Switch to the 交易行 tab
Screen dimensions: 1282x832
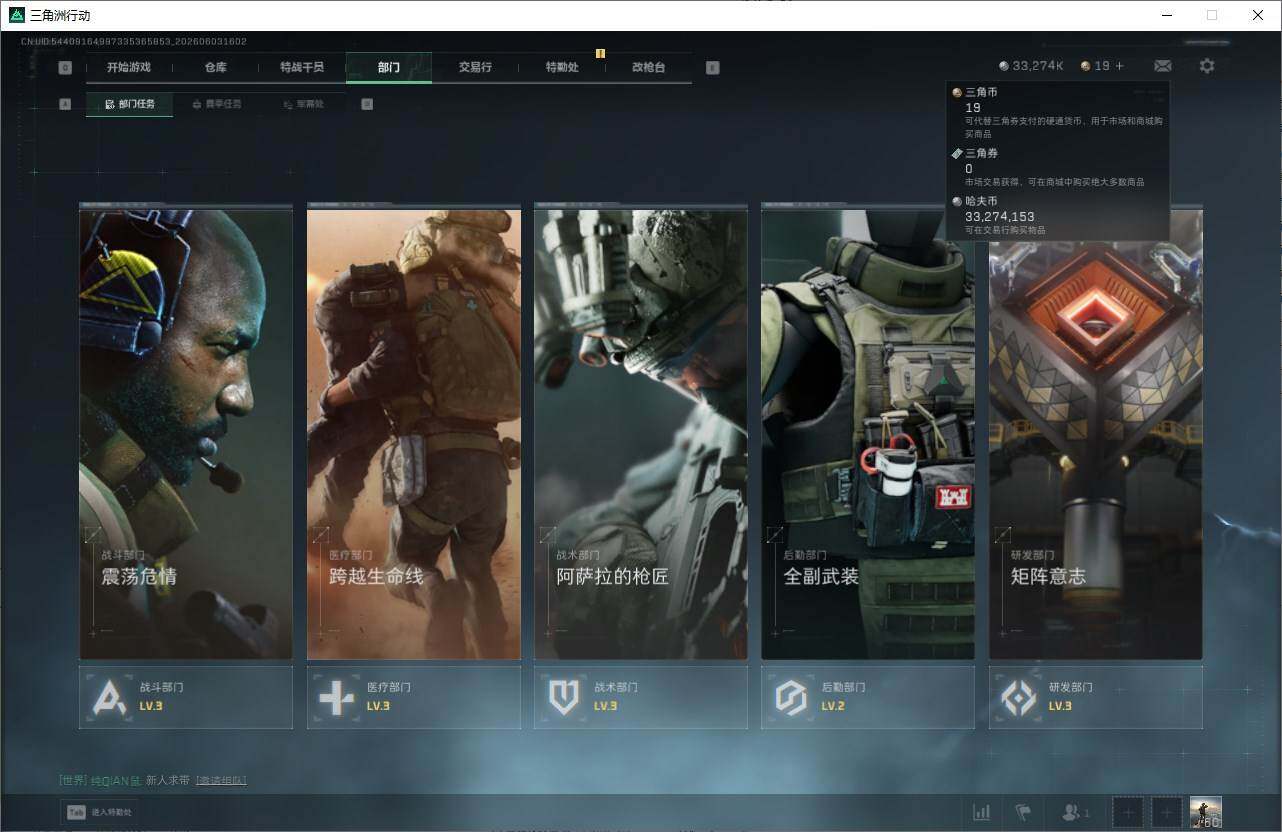[x=475, y=68]
